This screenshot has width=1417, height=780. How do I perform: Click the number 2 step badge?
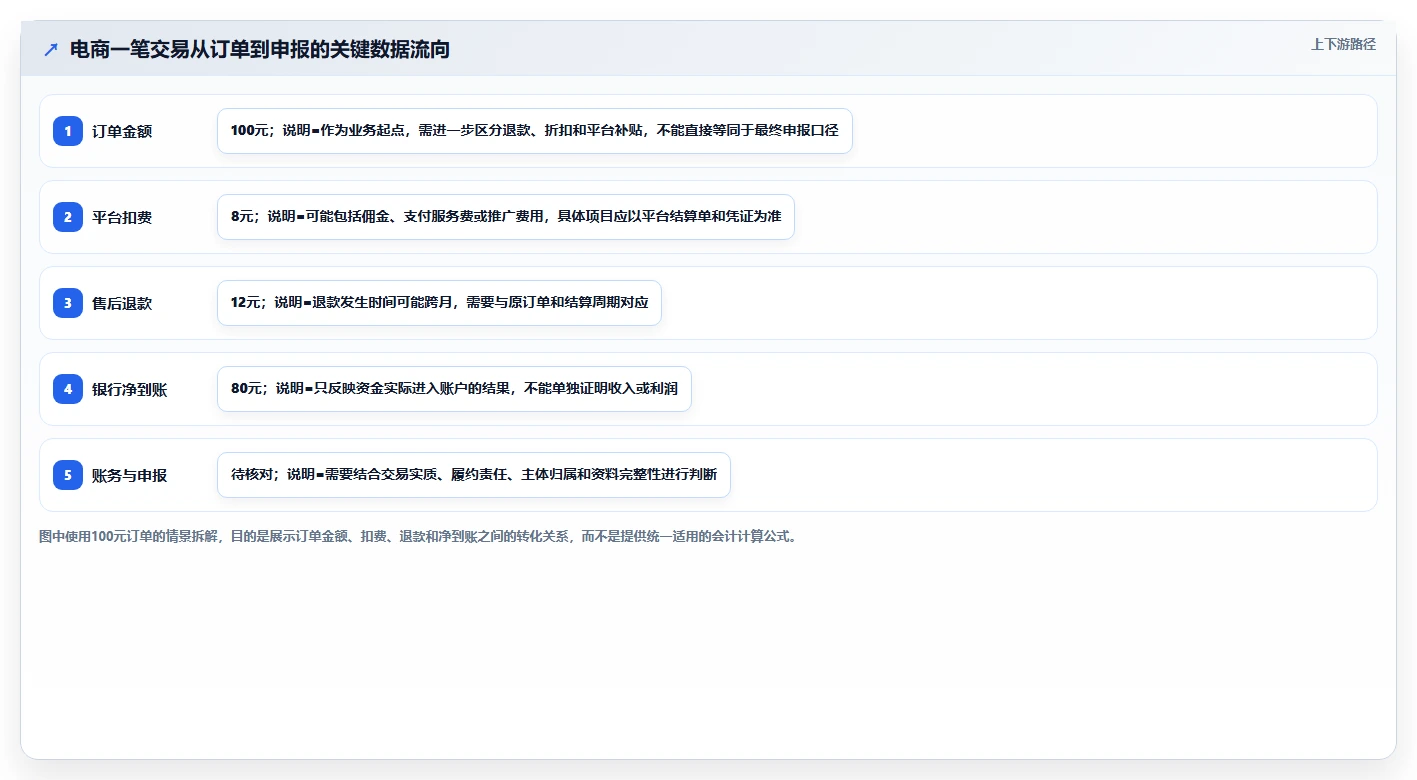coord(68,217)
